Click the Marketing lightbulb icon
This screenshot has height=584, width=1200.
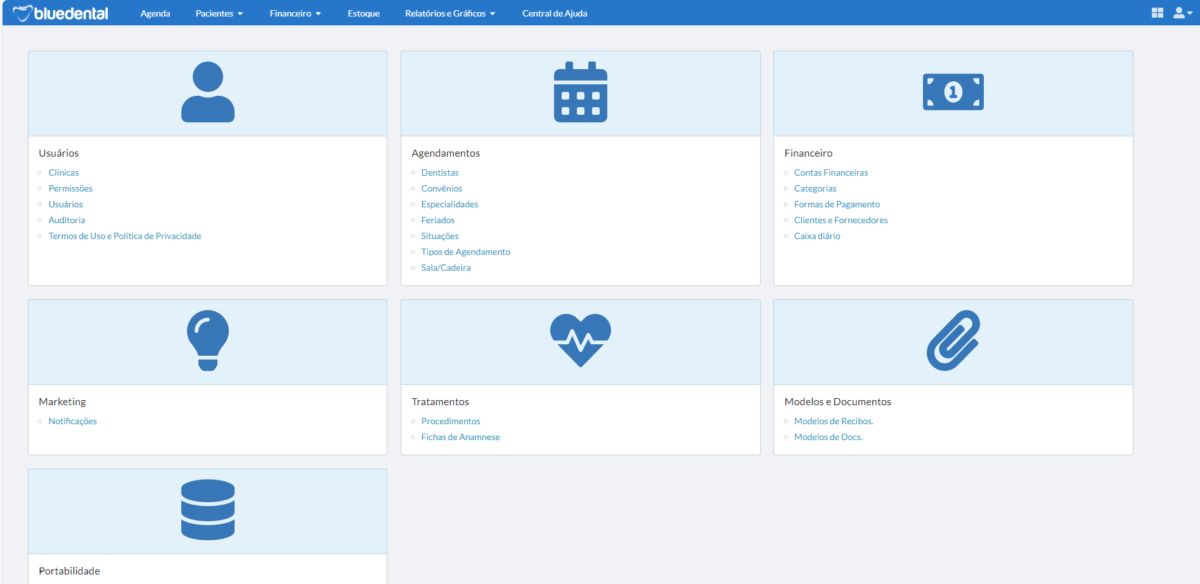coord(207,340)
